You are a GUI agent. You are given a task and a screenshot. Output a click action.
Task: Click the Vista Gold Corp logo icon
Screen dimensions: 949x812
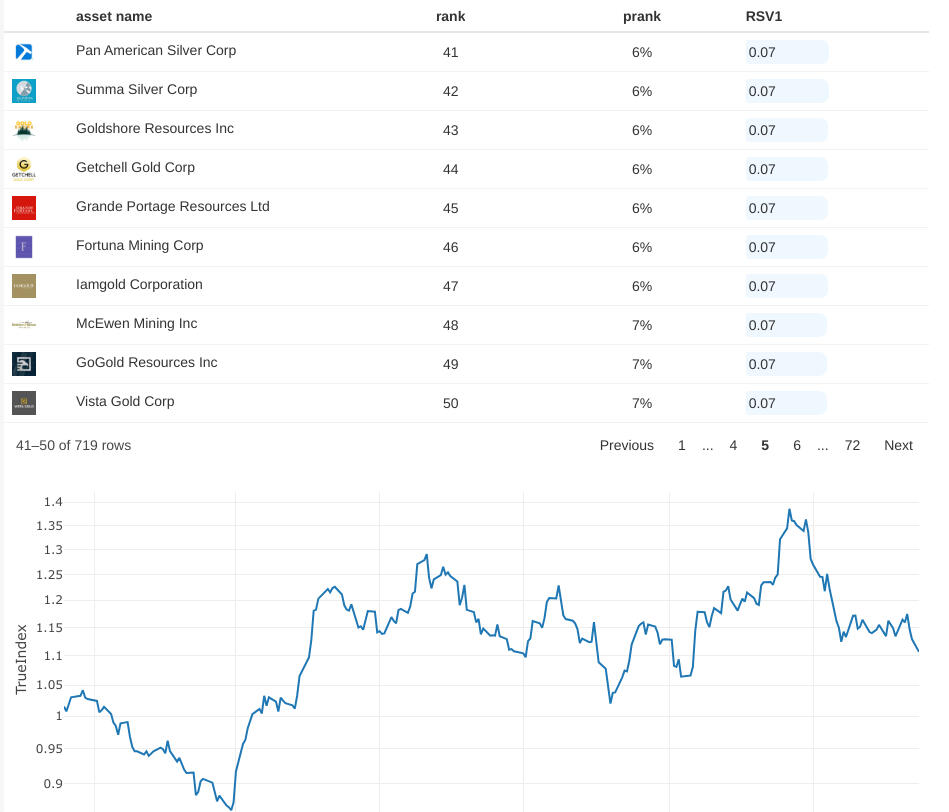click(x=24, y=403)
